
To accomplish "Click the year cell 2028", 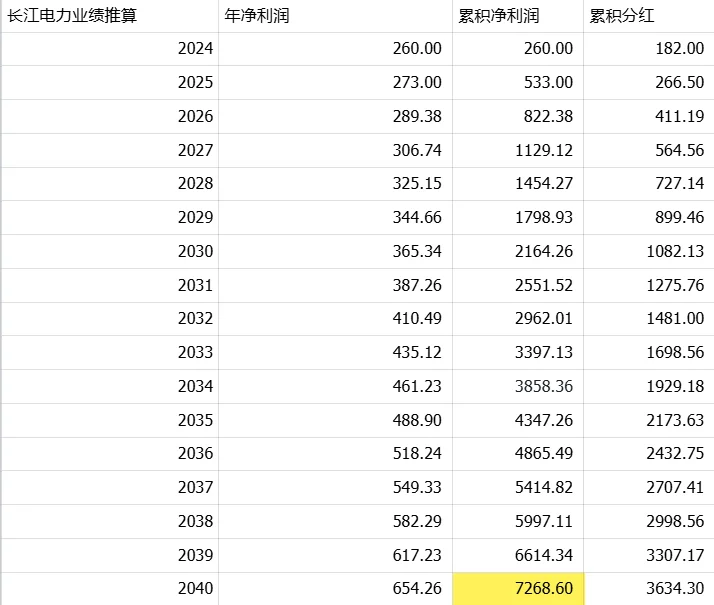I will tap(110, 184).
